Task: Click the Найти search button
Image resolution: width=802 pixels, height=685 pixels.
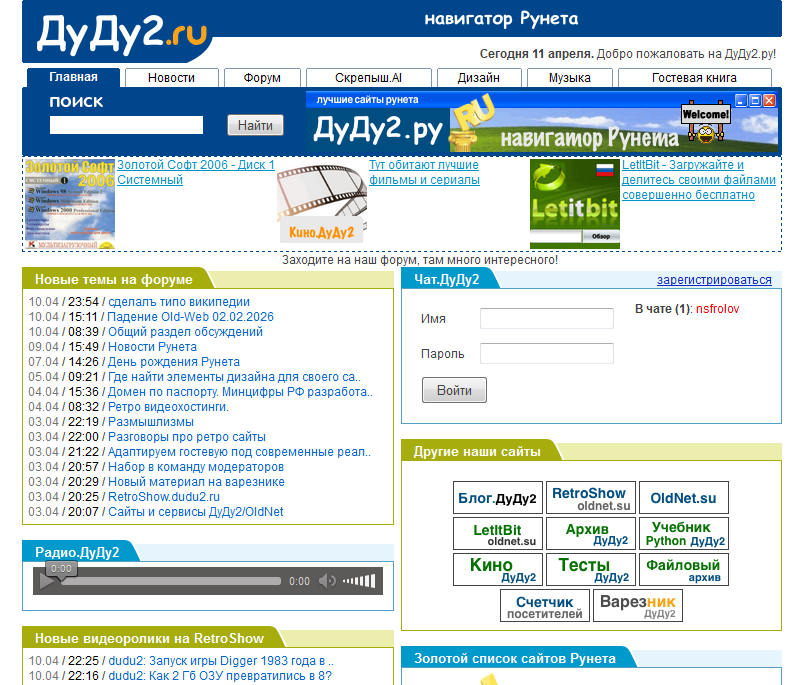Action: coord(255,125)
